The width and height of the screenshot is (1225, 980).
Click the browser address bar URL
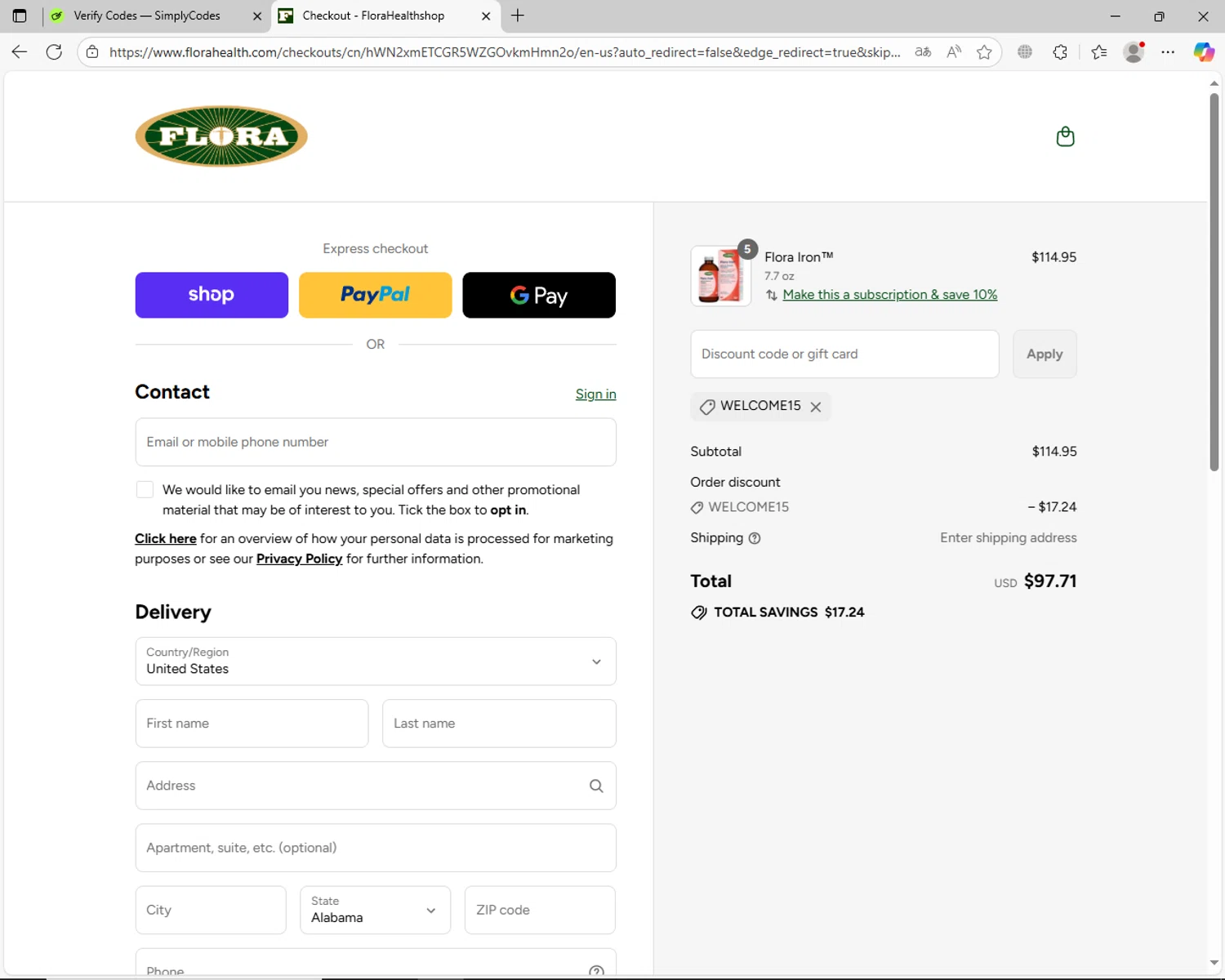pos(505,52)
